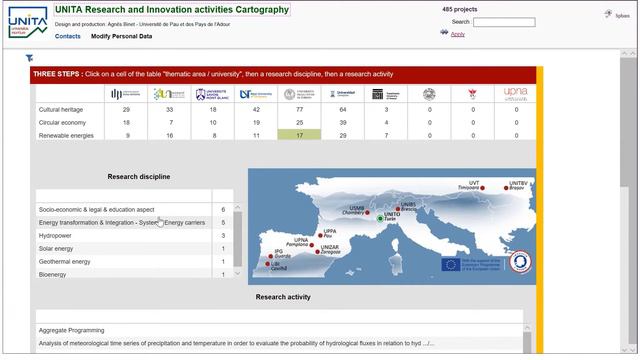Select the Circular economy row label
The height and width of the screenshot is (360, 640).
click(62, 122)
